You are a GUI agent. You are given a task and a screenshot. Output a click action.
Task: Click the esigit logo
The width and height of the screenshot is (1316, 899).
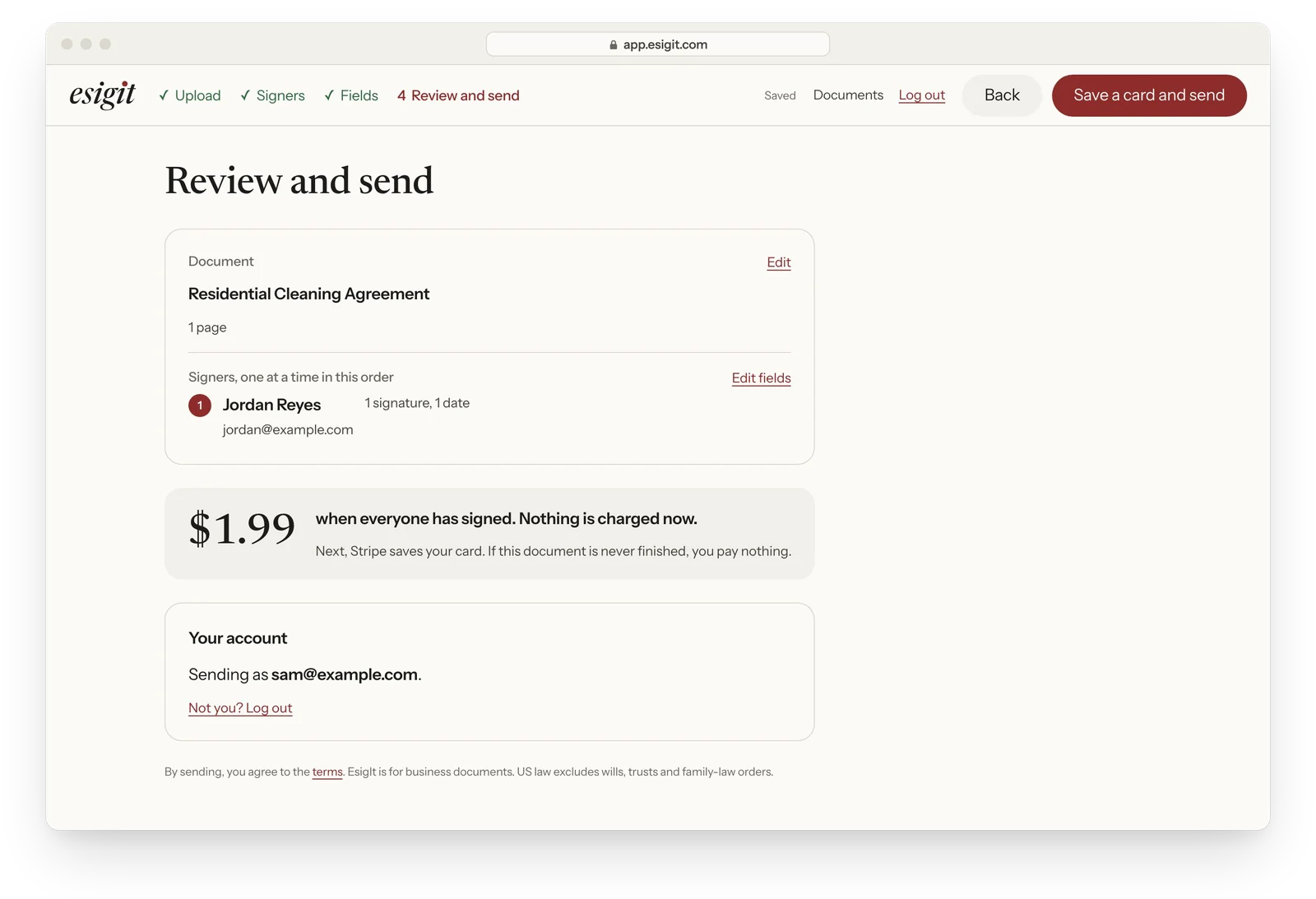coord(102,95)
